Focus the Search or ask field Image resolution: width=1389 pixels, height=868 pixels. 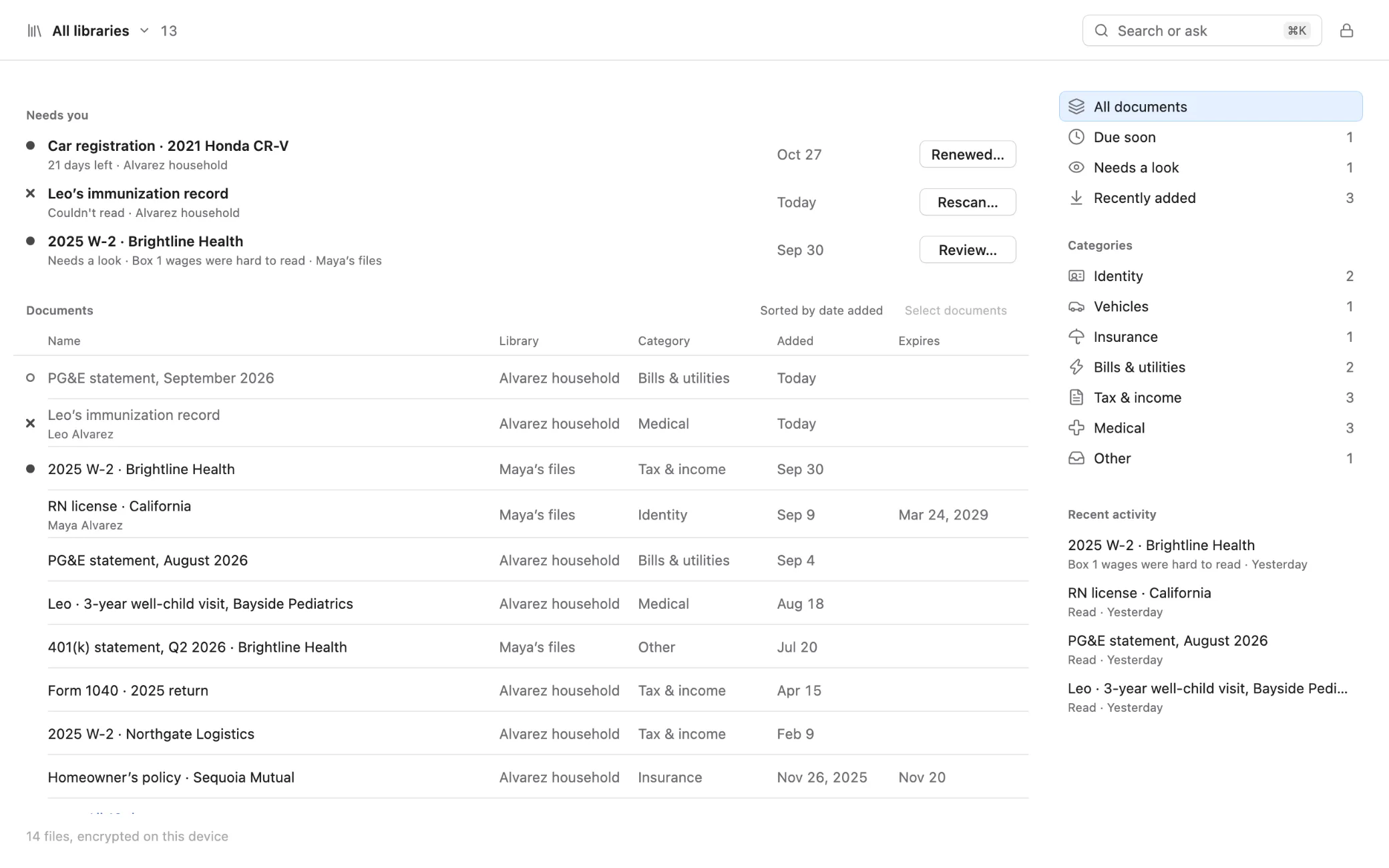[x=1201, y=31]
